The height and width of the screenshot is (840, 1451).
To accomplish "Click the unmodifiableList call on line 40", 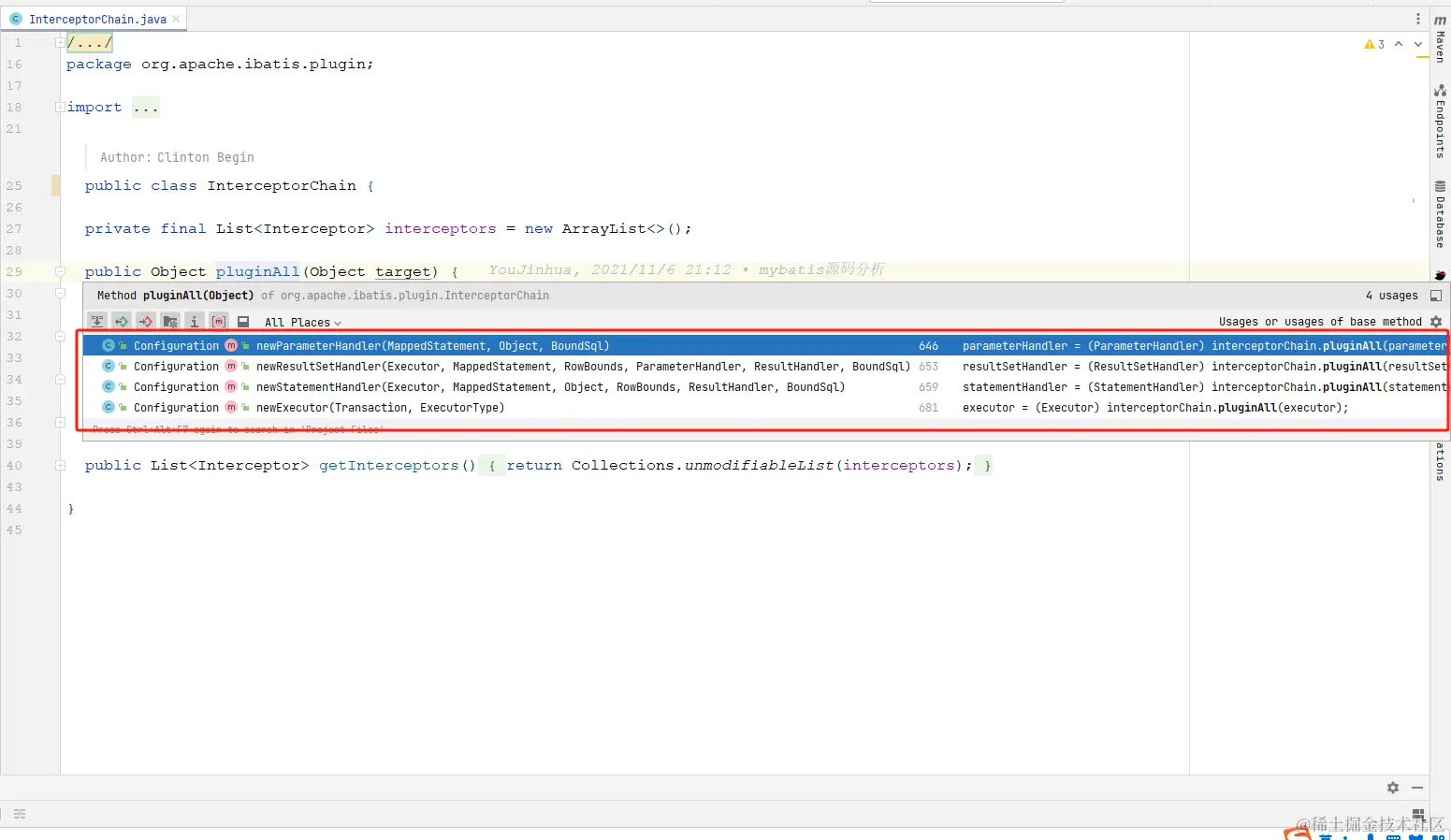I will point(759,466).
